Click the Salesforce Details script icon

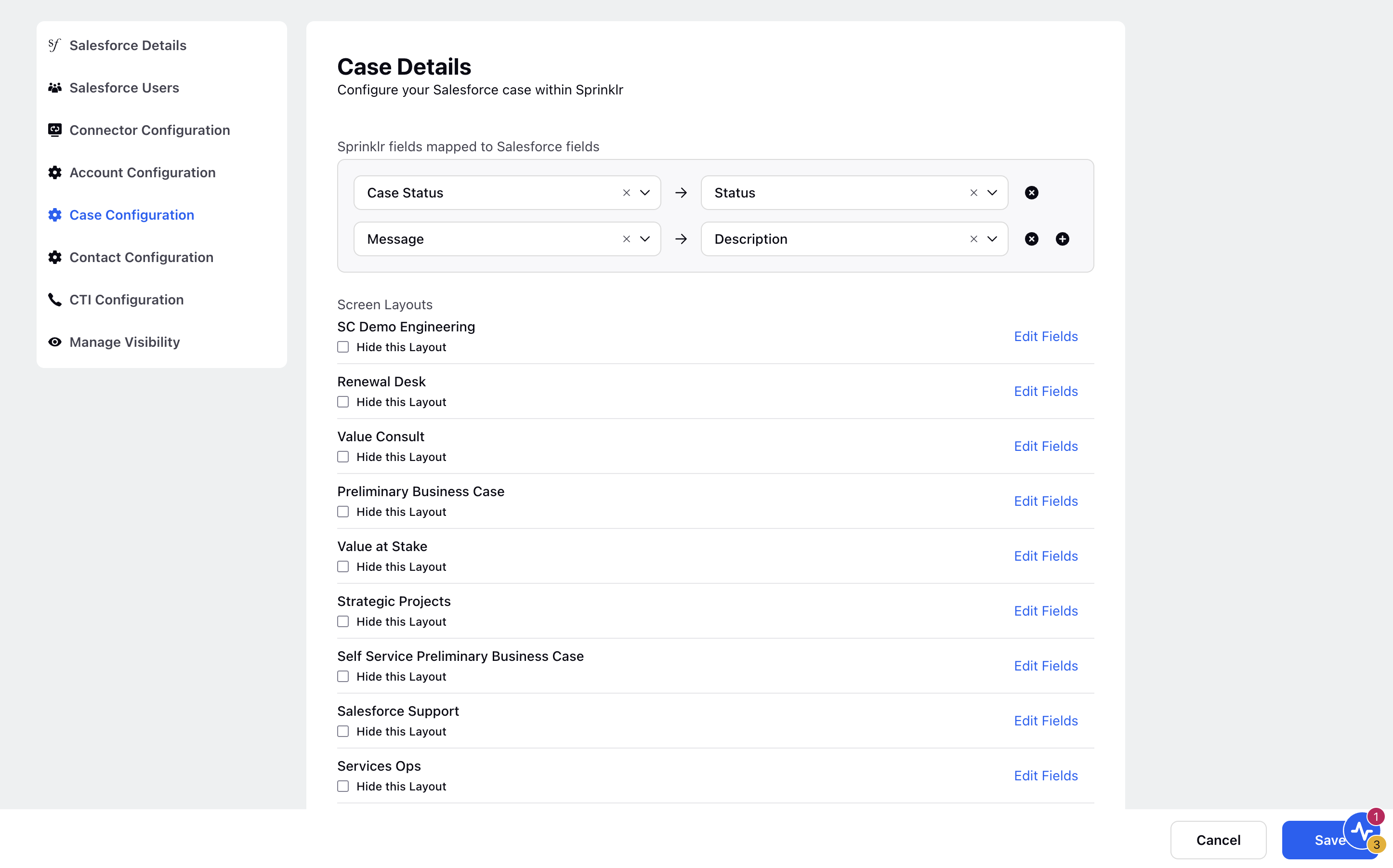(54, 45)
